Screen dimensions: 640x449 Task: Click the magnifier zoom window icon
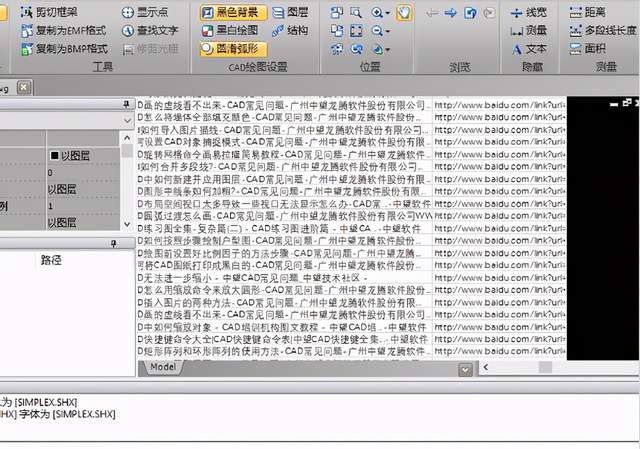point(356,13)
